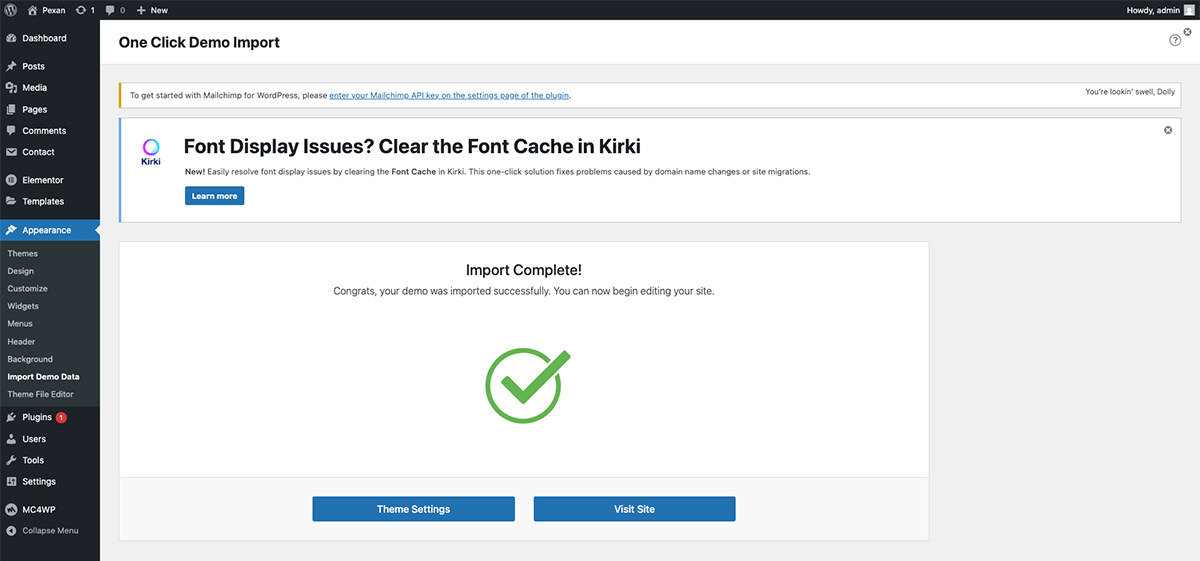This screenshot has height=561, width=1200.
Task: Click the Collapse Menu arrow icon
Action: [x=11, y=531]
